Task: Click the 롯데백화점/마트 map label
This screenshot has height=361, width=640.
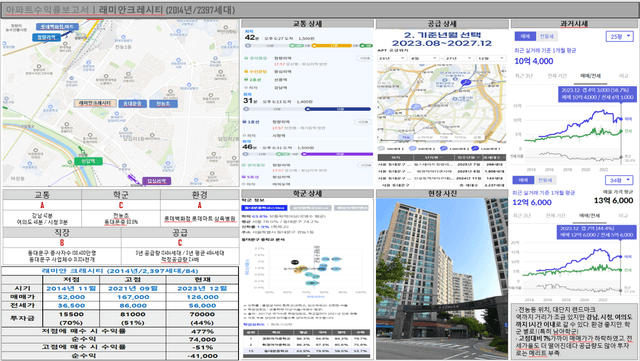Action: [x=57, y=27]
